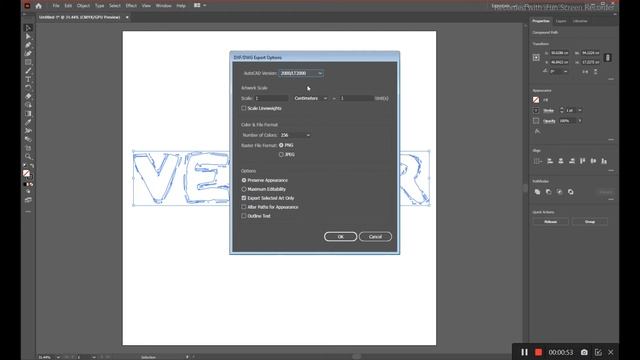
Task: Click Pathfinder Unite icon
Action: (537, 192)
